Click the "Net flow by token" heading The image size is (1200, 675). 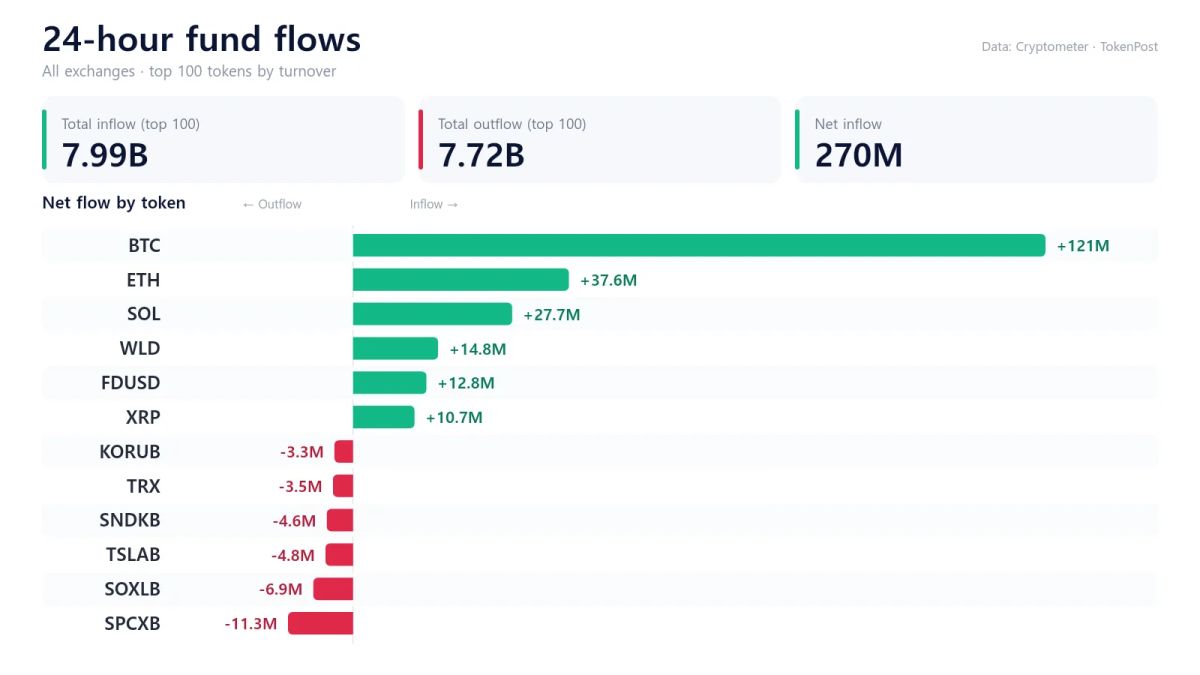114,203
